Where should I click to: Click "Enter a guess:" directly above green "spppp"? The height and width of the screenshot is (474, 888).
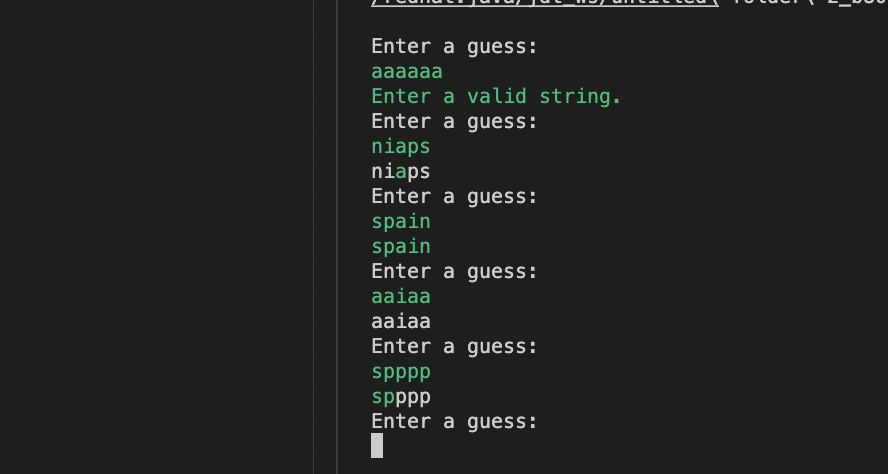pyautogui.click(x=454, y=347)
